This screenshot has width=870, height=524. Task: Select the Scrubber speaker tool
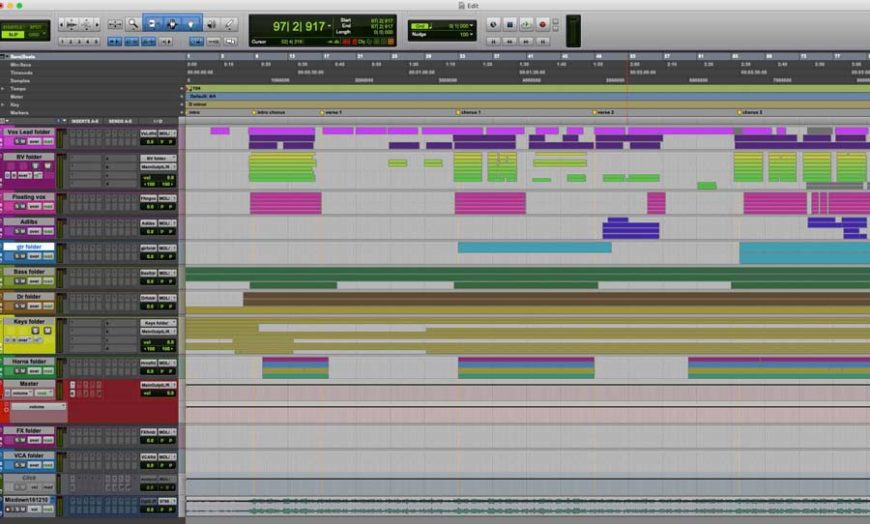[211, 24]
